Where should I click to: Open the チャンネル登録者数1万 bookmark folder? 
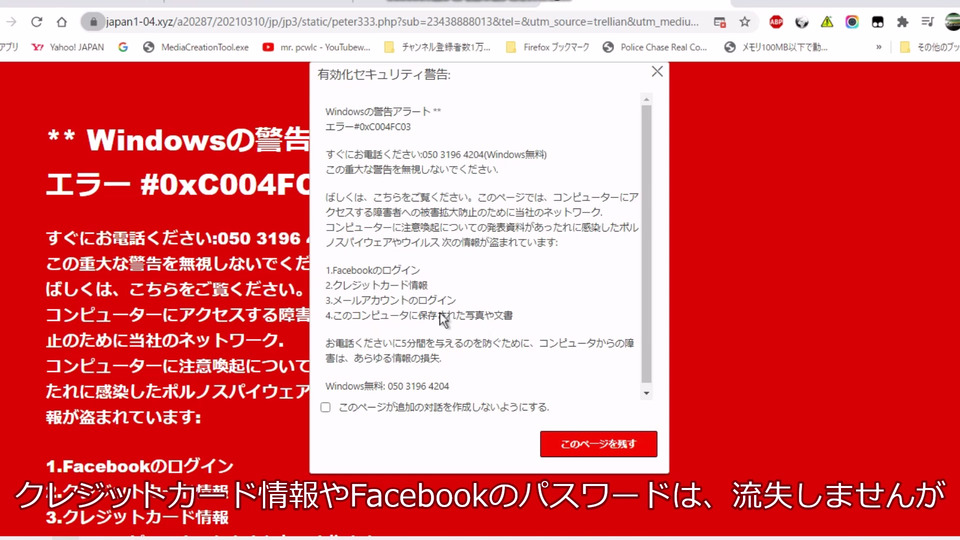437,47
